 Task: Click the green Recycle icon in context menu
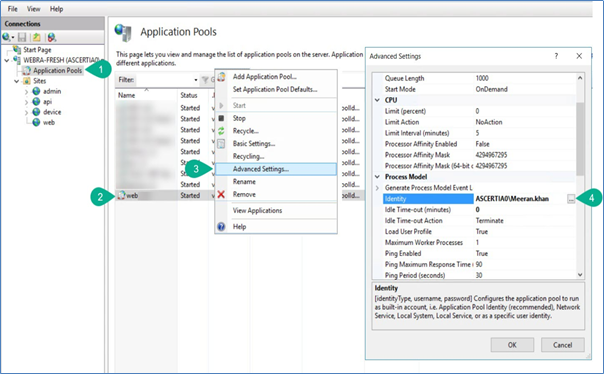click(x=221, y=131)
